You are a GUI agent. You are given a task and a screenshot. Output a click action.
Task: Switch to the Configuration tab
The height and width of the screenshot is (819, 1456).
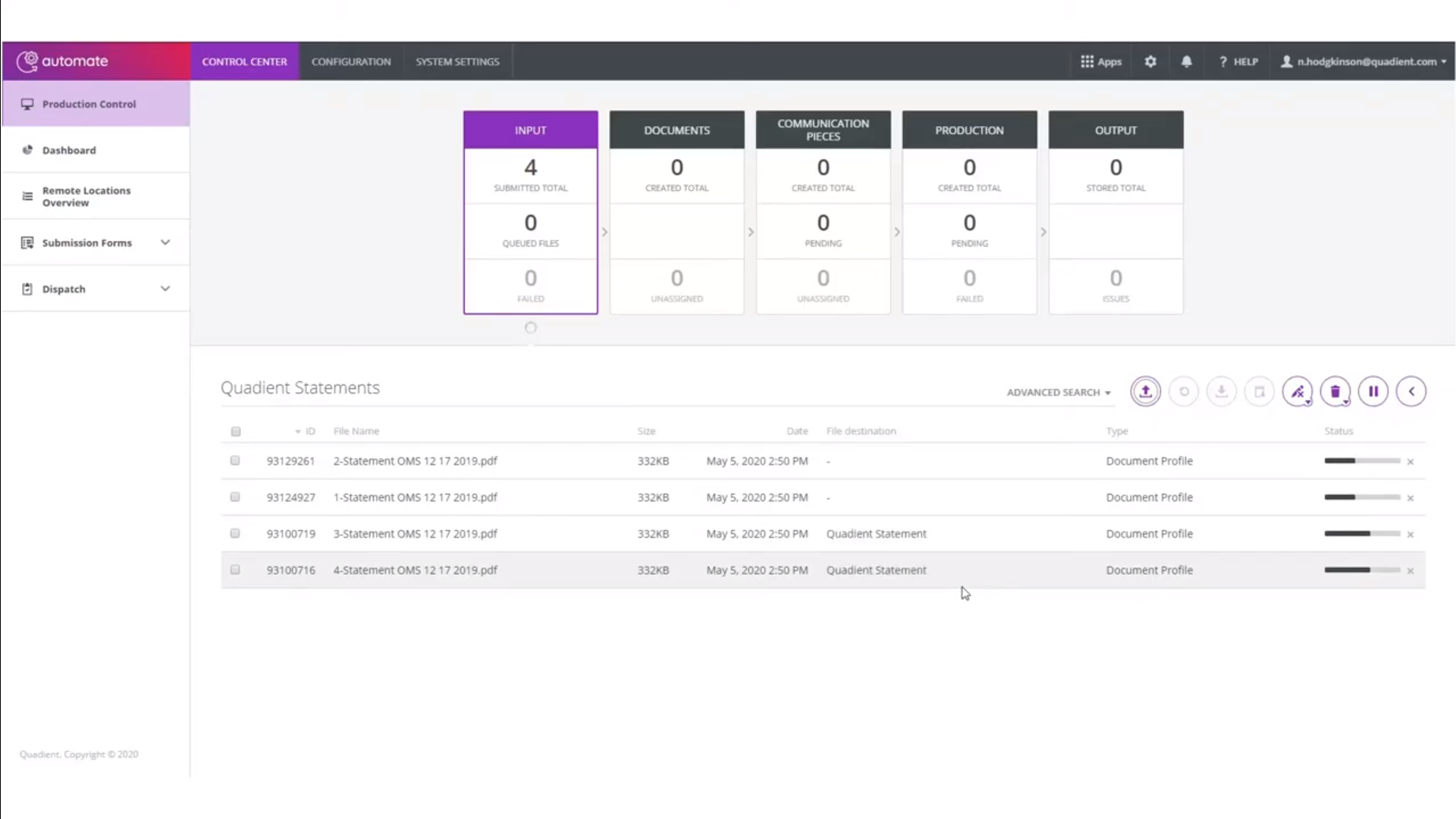coord(351,61)
